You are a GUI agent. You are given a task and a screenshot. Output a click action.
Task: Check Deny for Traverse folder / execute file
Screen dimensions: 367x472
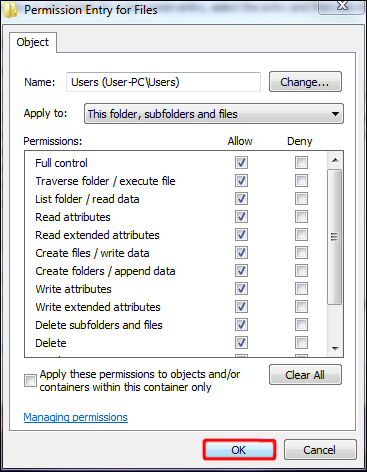click(301, 181)
